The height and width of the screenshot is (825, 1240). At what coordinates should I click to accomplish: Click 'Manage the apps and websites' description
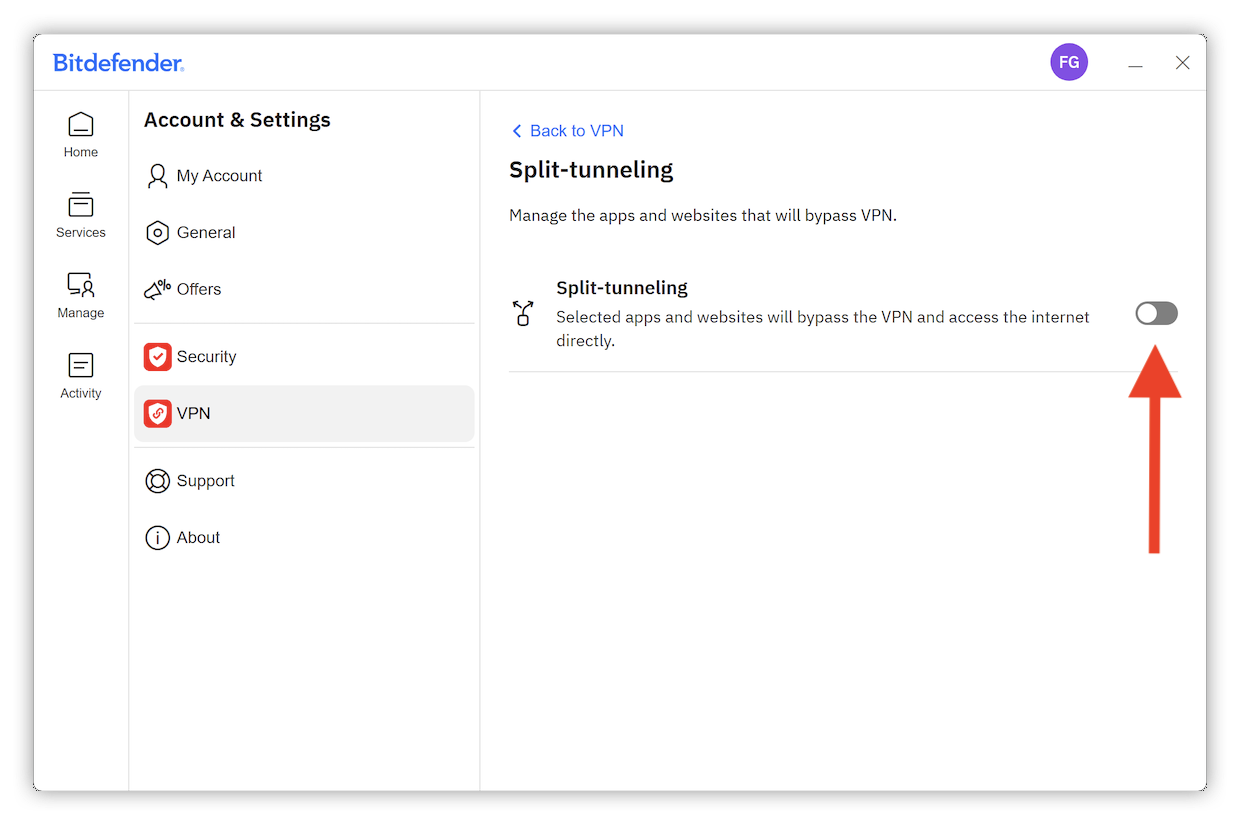pos(703,215)
